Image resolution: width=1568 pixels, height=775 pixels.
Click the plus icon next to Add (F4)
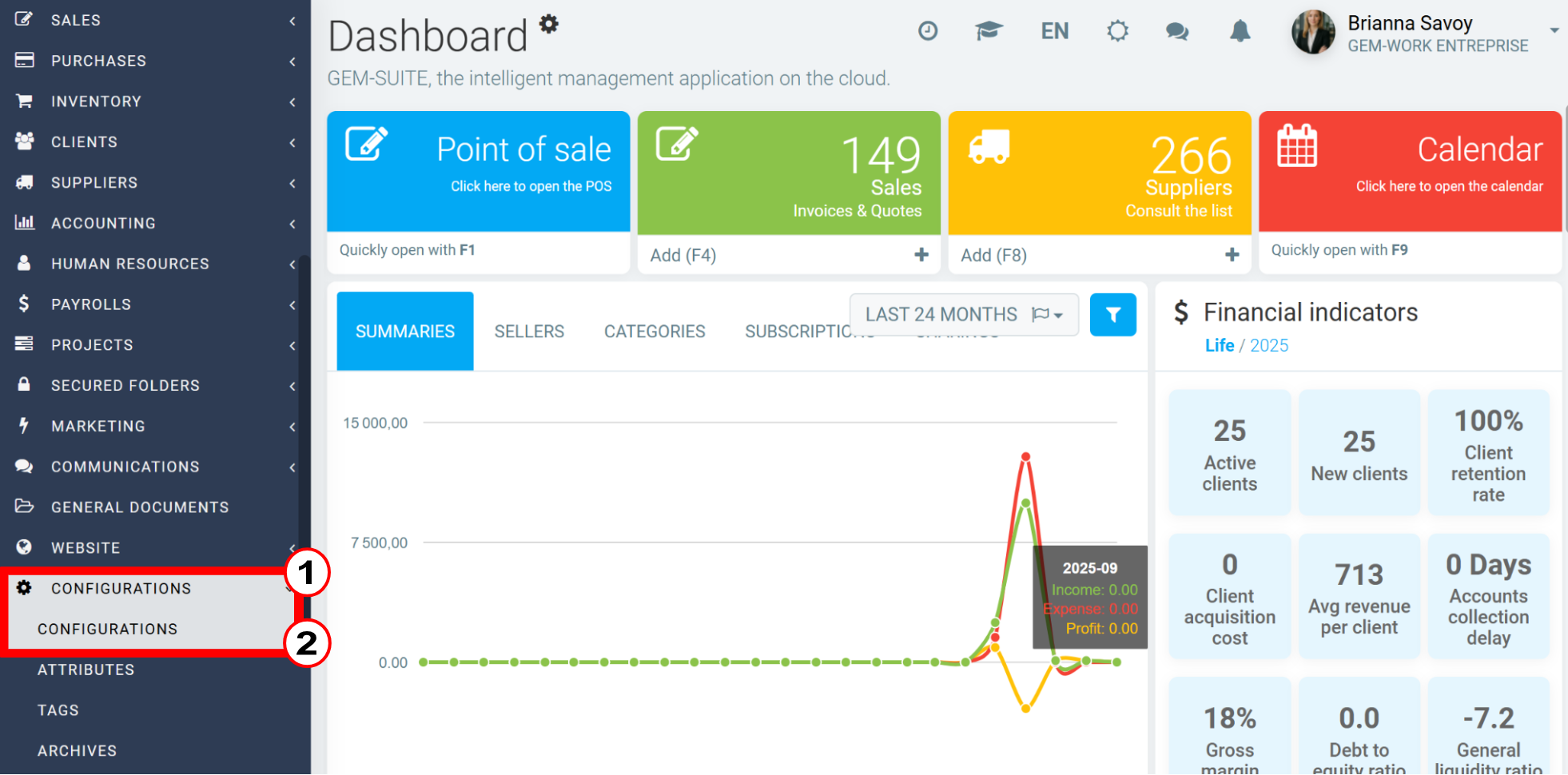pyautogui.click(x=921, y=255)
